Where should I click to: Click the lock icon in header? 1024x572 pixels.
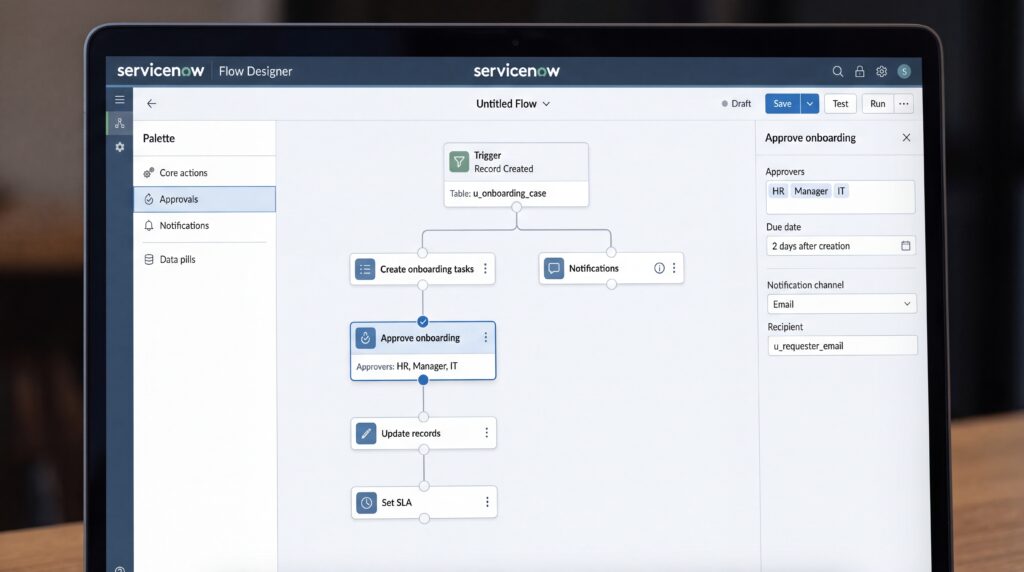click(859, 71)
